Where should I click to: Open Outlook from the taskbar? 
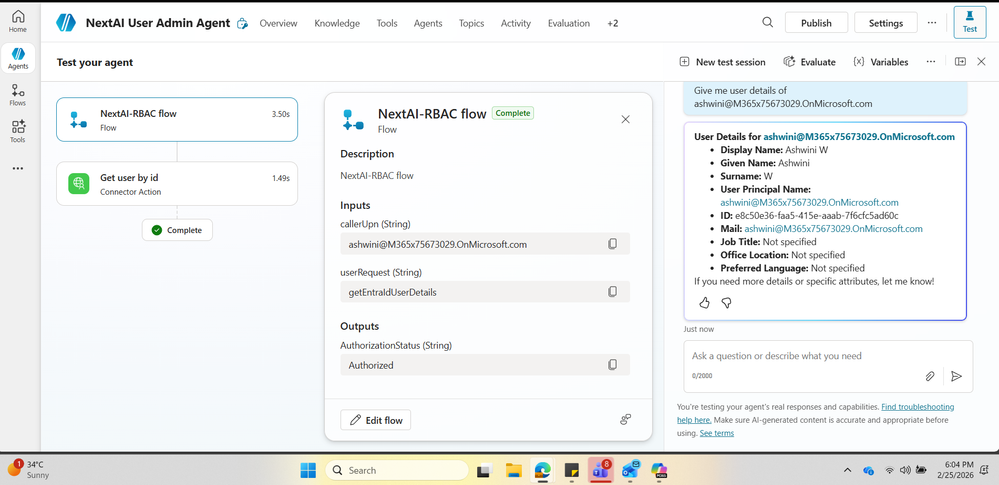pos(630,470)
